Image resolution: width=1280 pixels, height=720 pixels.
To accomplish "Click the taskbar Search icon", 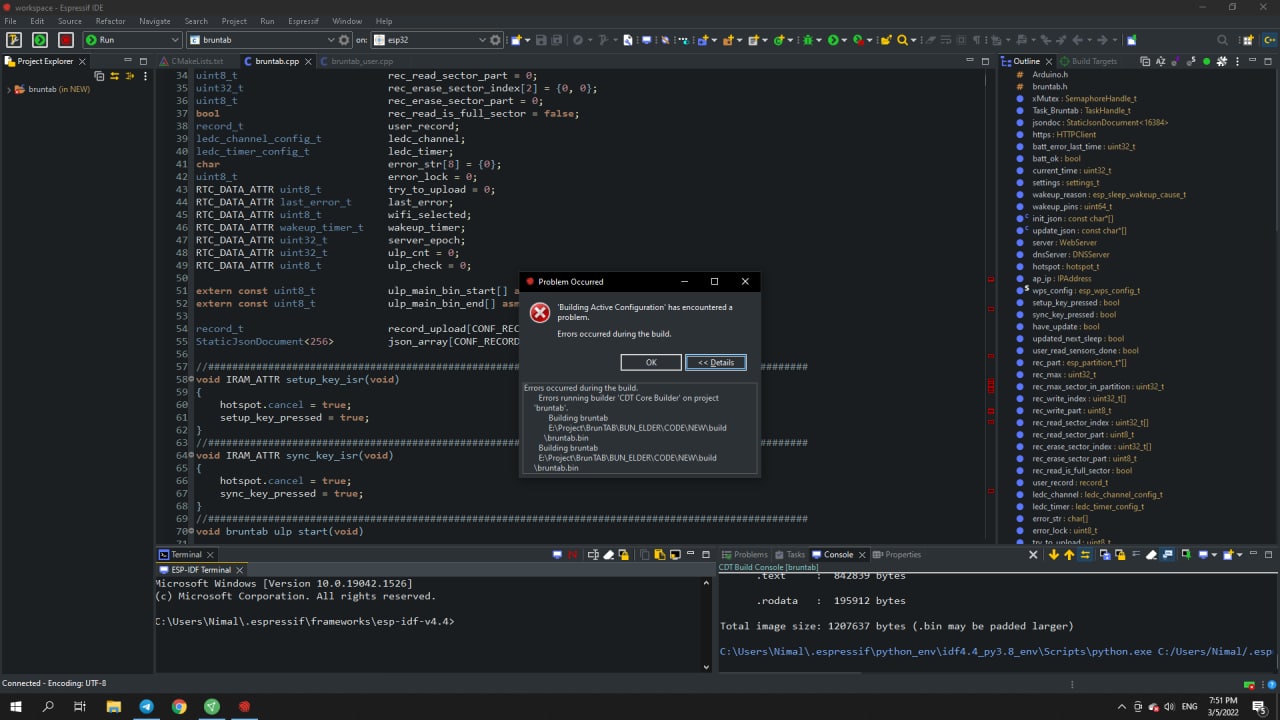I will coord(48,706).
